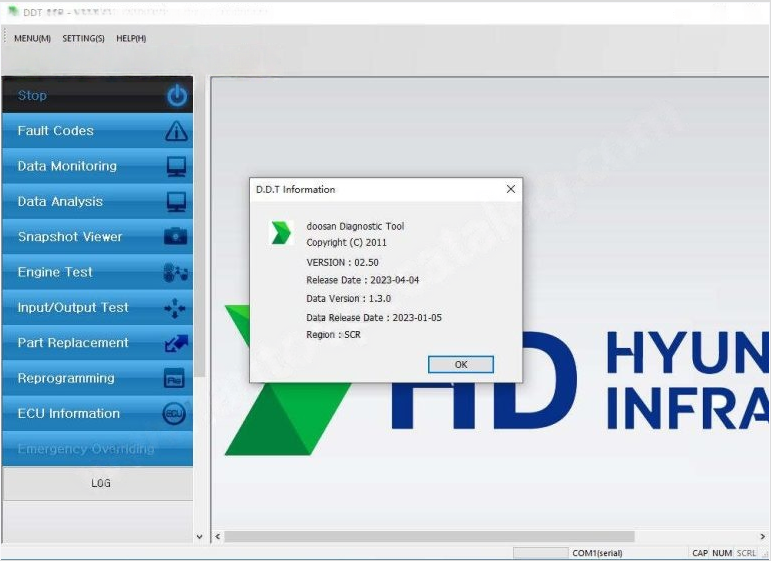This screenshot has width=771, height=561.
Task: Click the horizontal scrollbar right arrow
Action: pyautogui.click(x=762, y=537)
